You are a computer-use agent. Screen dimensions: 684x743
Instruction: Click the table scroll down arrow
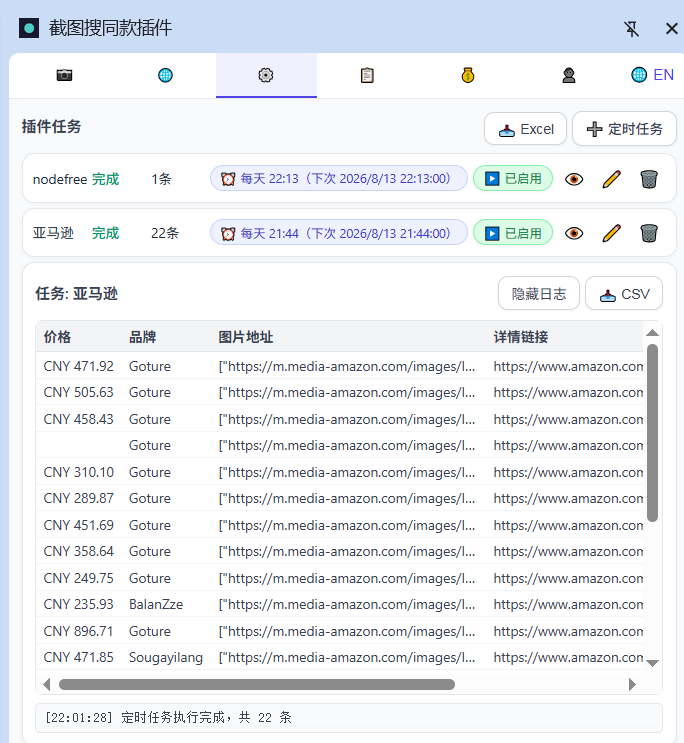pos(653,663)
